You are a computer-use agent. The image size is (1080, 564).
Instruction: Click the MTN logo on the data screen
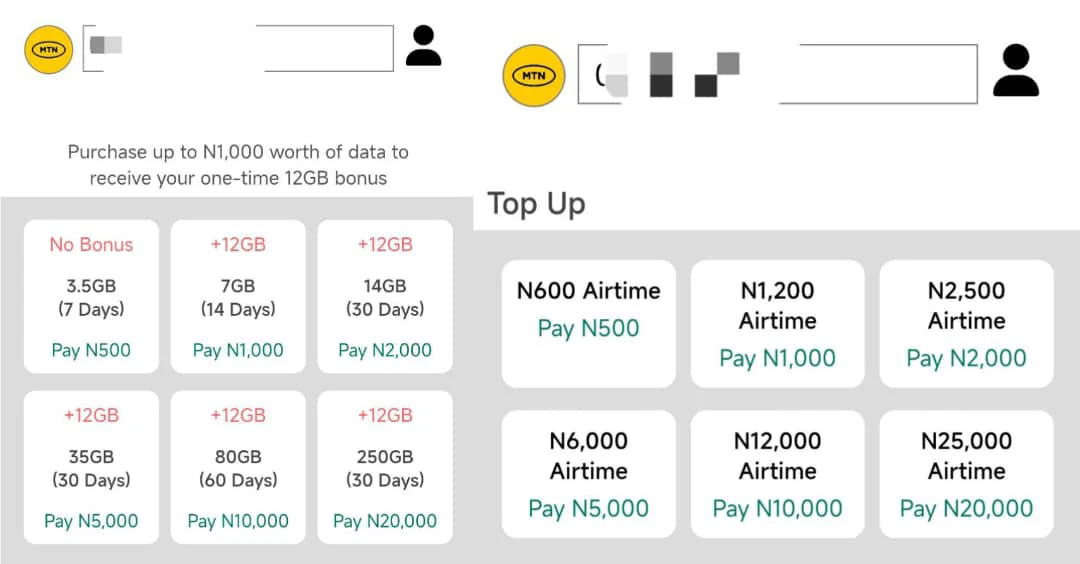point(48,50)
